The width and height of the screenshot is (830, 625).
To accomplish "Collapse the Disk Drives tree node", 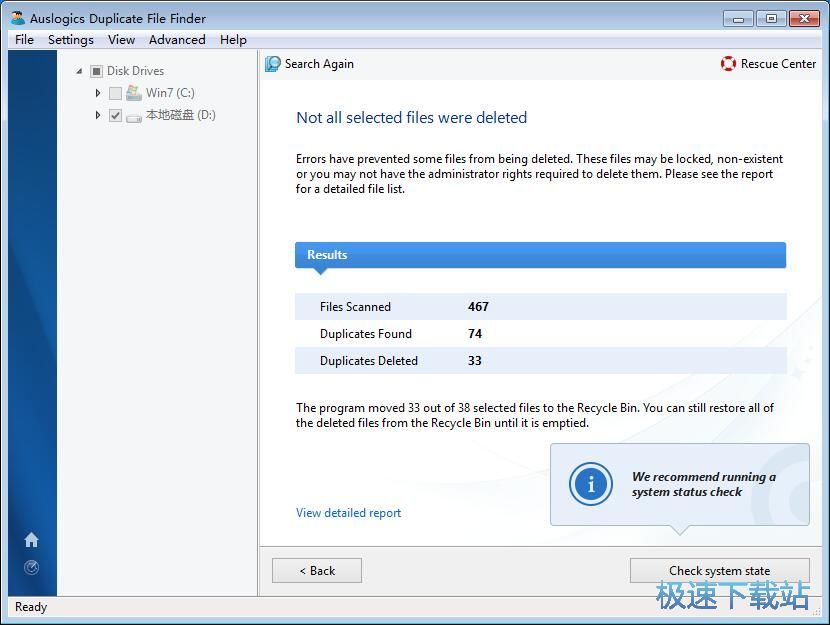I will 79,71.
